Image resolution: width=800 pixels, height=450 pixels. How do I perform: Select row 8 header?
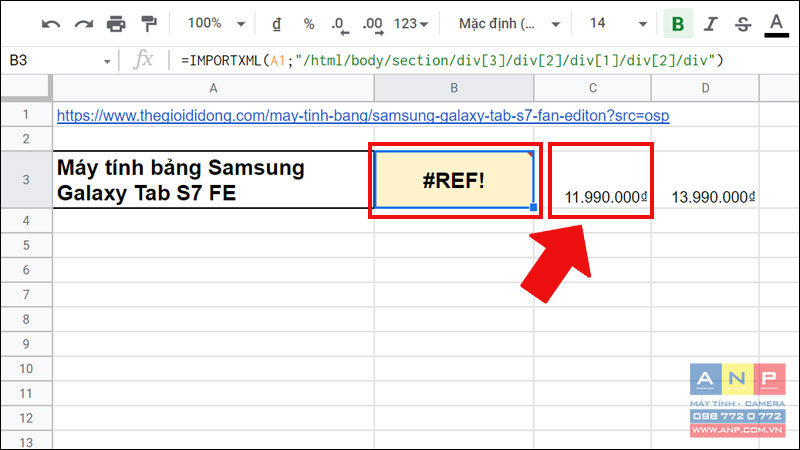26,319
